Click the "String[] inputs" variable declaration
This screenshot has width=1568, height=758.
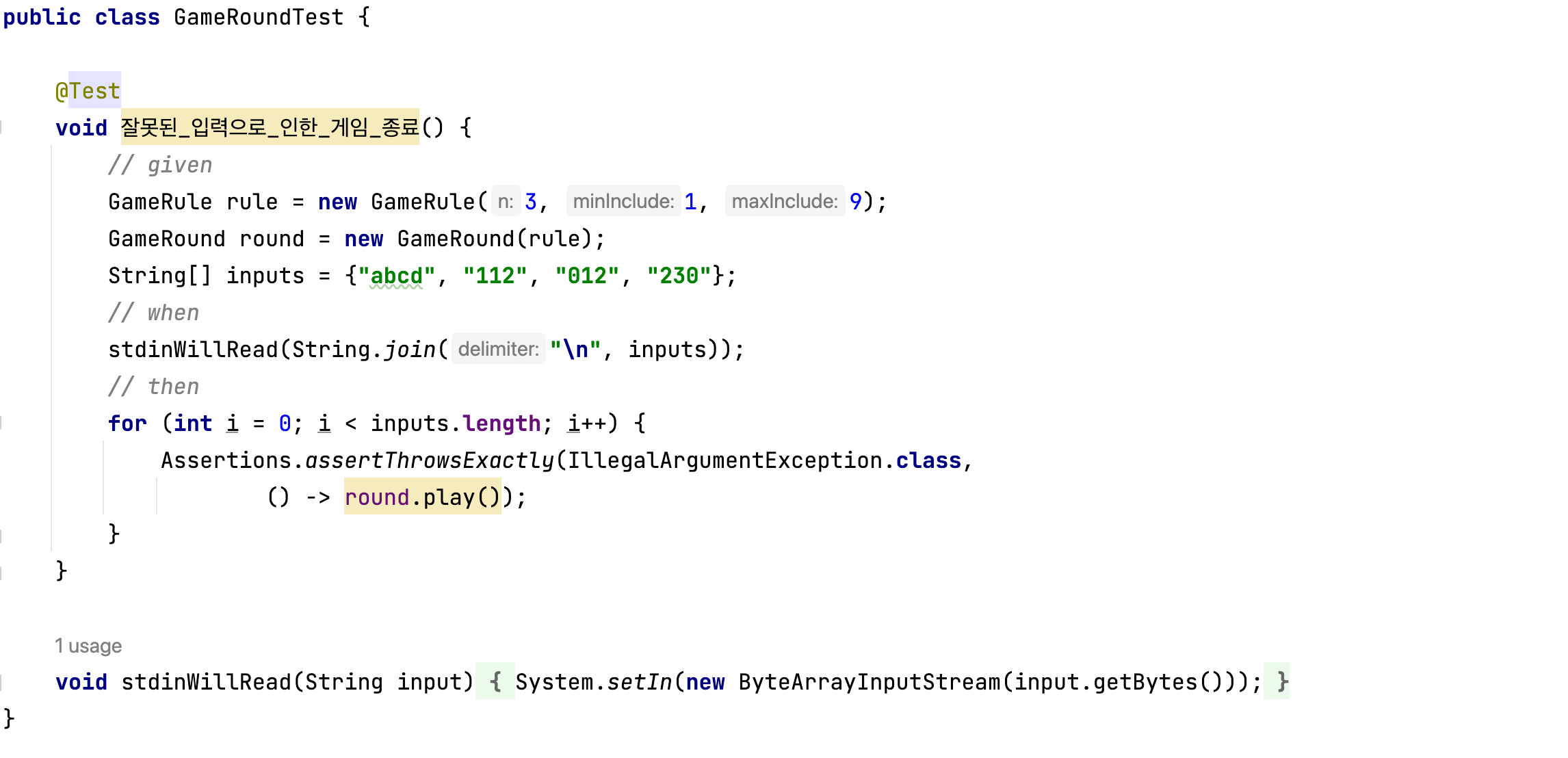(x=206, y=276)
